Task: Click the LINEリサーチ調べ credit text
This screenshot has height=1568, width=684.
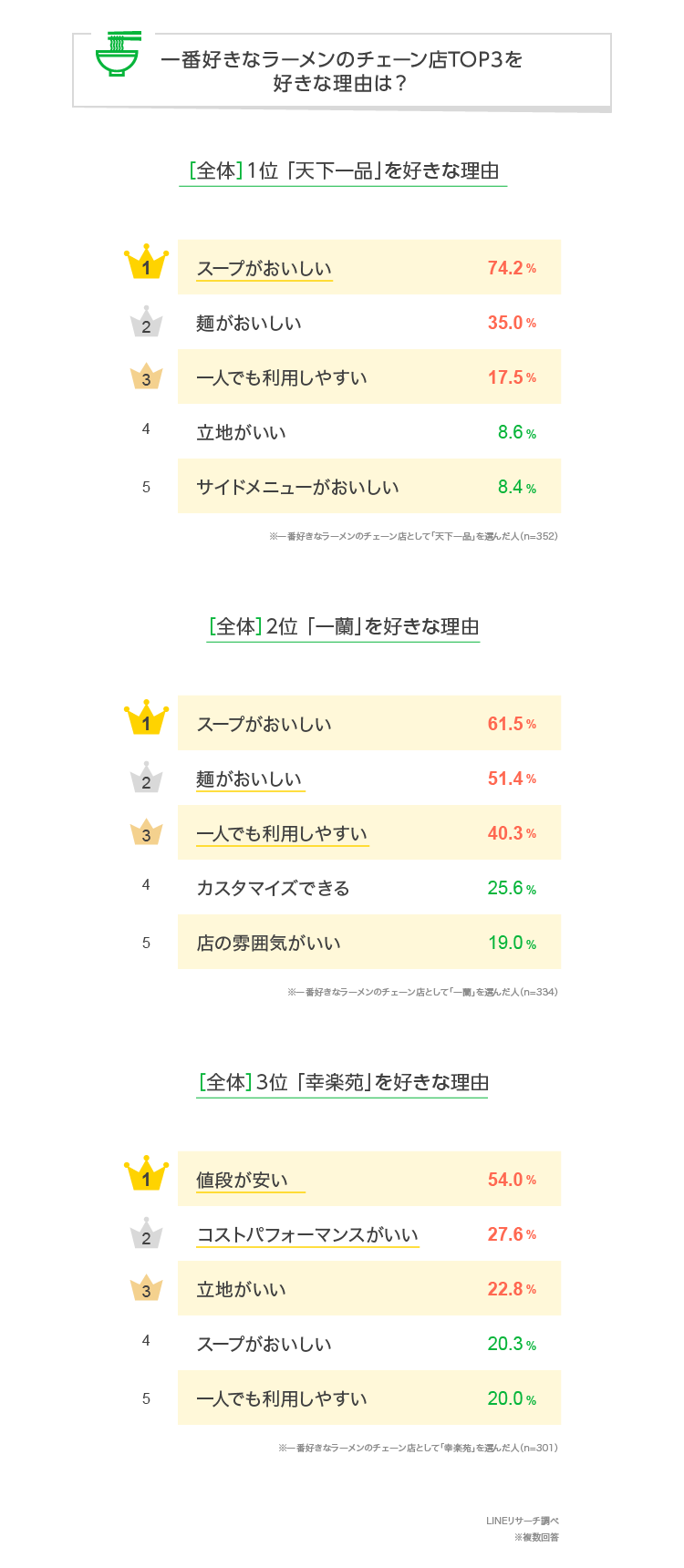Action: click(522, 1521)
